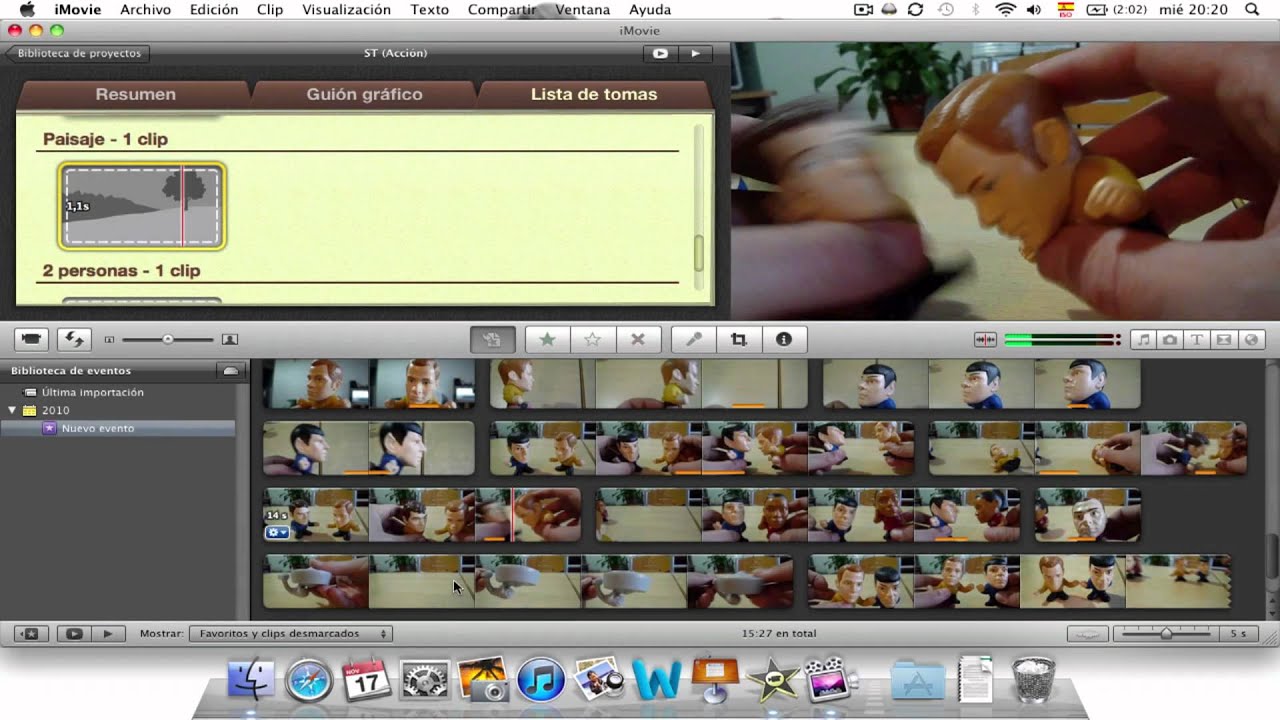Screen dimensions: 1280x720
Task: Open the transitions browser
Action: point(1224,340)
